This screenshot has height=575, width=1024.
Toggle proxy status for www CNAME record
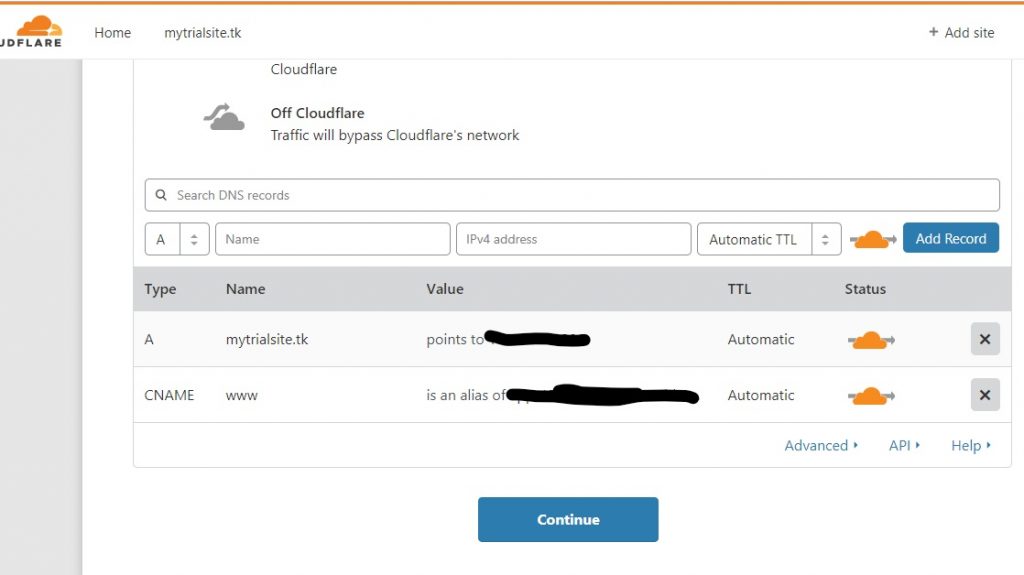coord(871,395)
